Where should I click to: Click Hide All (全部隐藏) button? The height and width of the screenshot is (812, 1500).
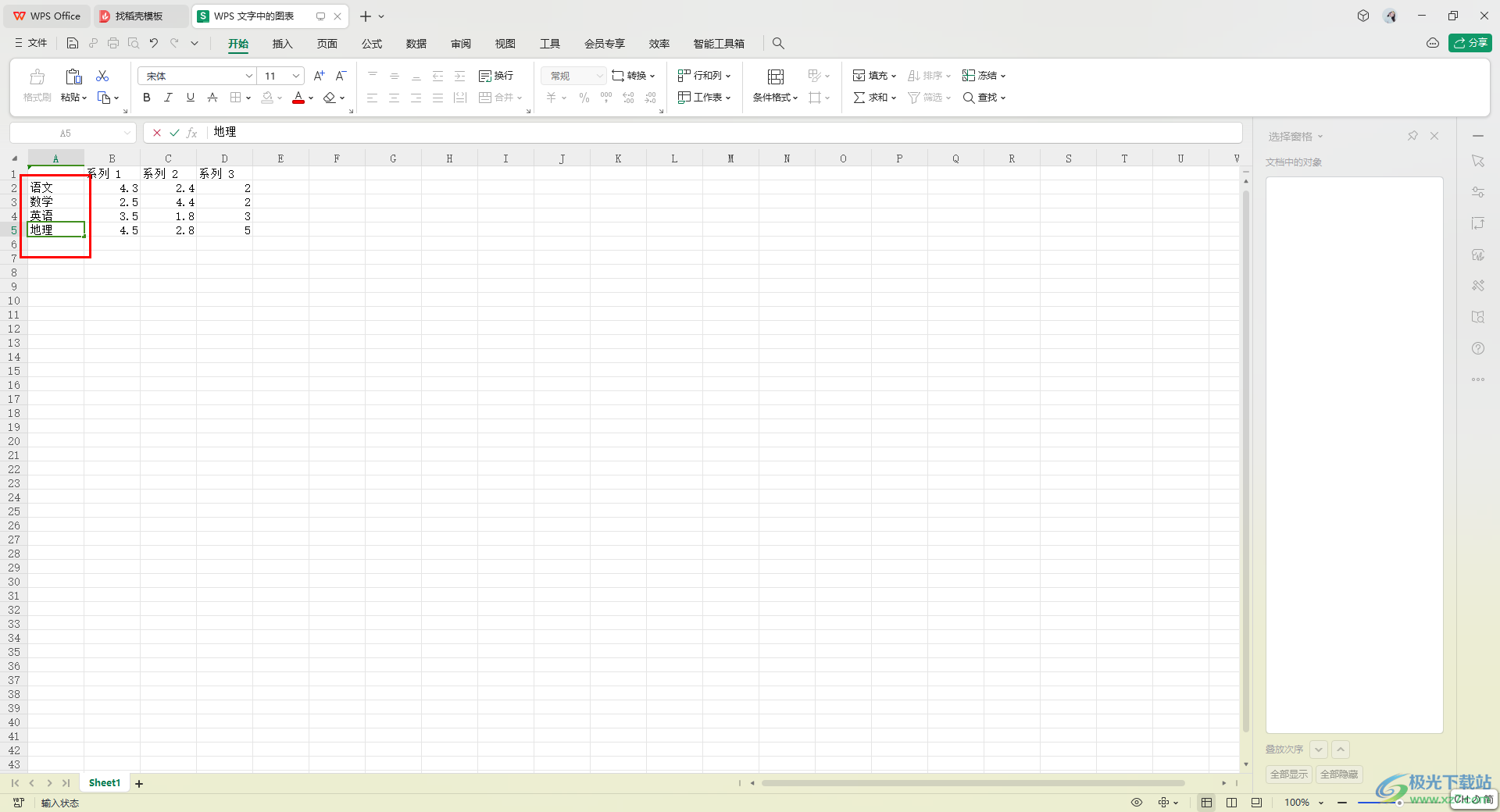click(1339, 775)
